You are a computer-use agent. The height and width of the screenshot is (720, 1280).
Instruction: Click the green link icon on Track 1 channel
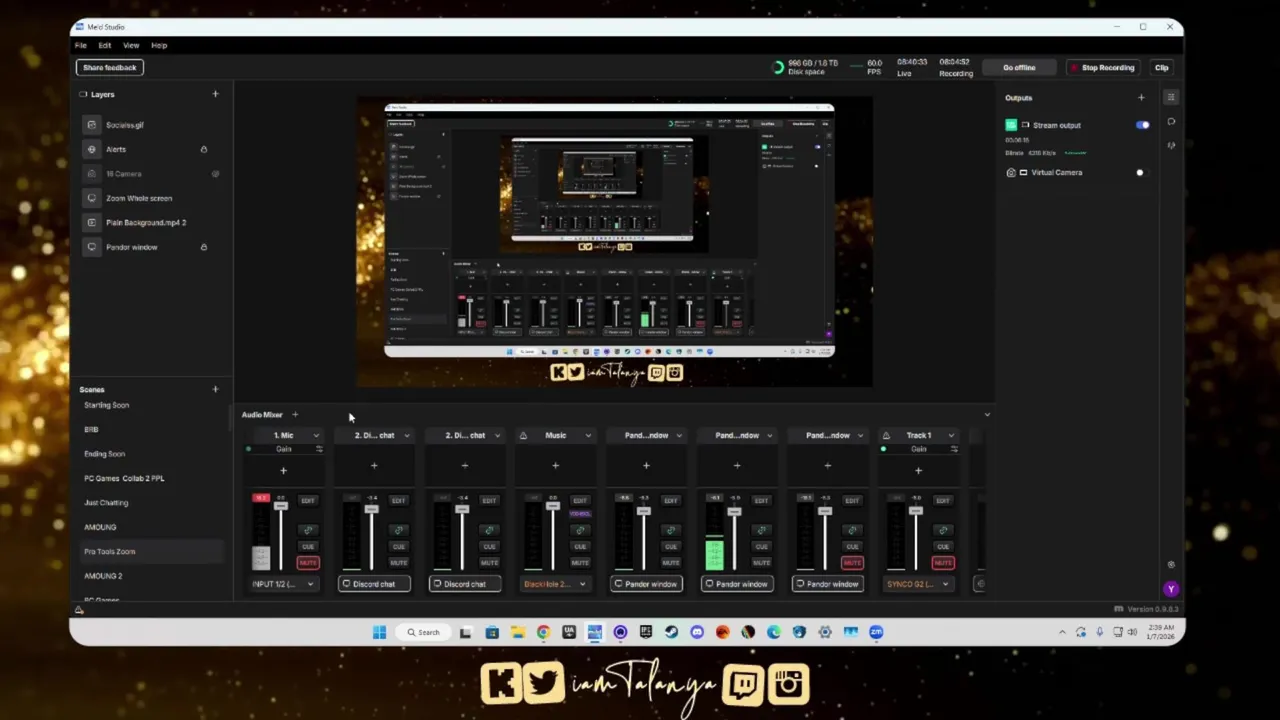(943, 530)
